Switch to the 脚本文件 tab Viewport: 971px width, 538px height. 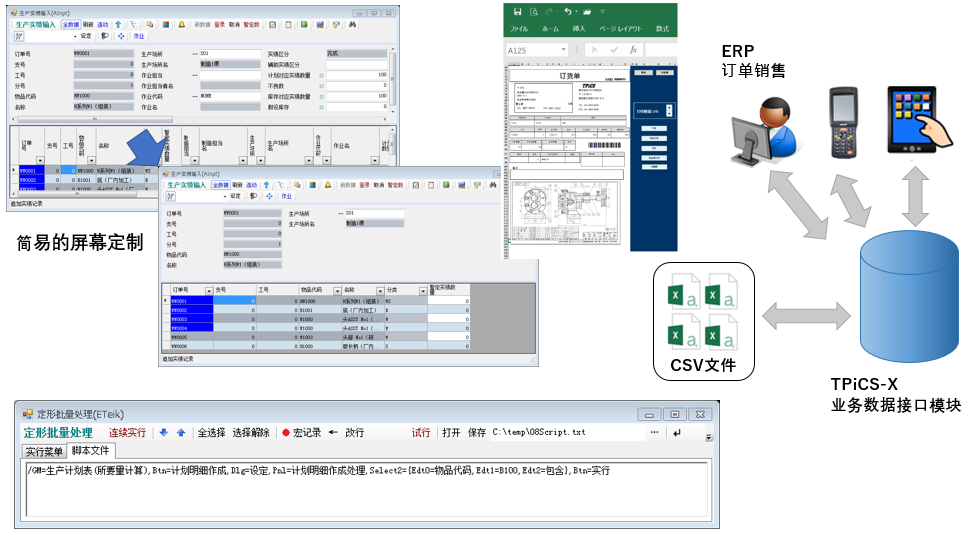coord(90,451)
